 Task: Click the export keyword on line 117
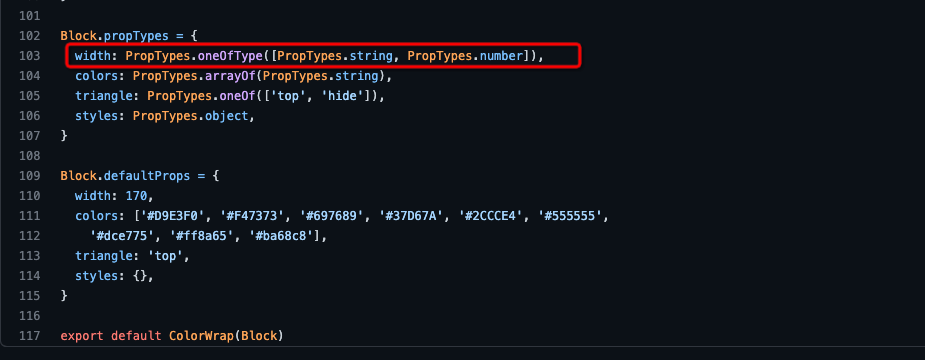tap(82, 336)
